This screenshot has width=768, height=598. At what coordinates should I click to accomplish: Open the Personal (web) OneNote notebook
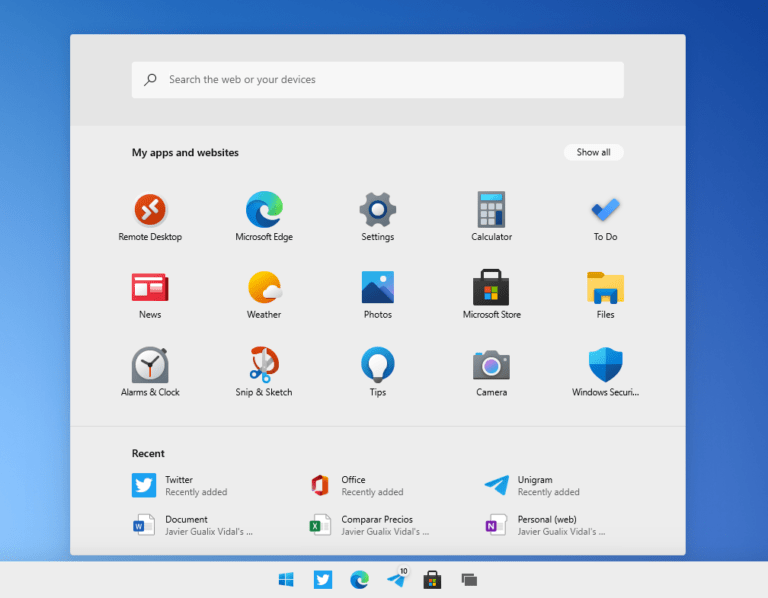[545, 525]
